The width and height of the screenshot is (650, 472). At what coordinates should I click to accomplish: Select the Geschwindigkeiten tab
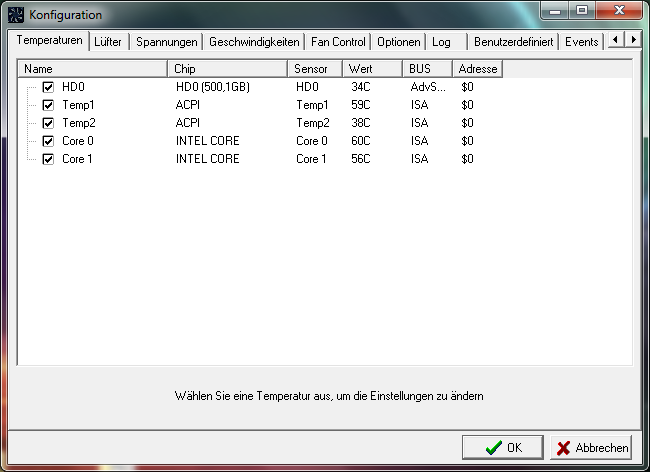point(254,42)
